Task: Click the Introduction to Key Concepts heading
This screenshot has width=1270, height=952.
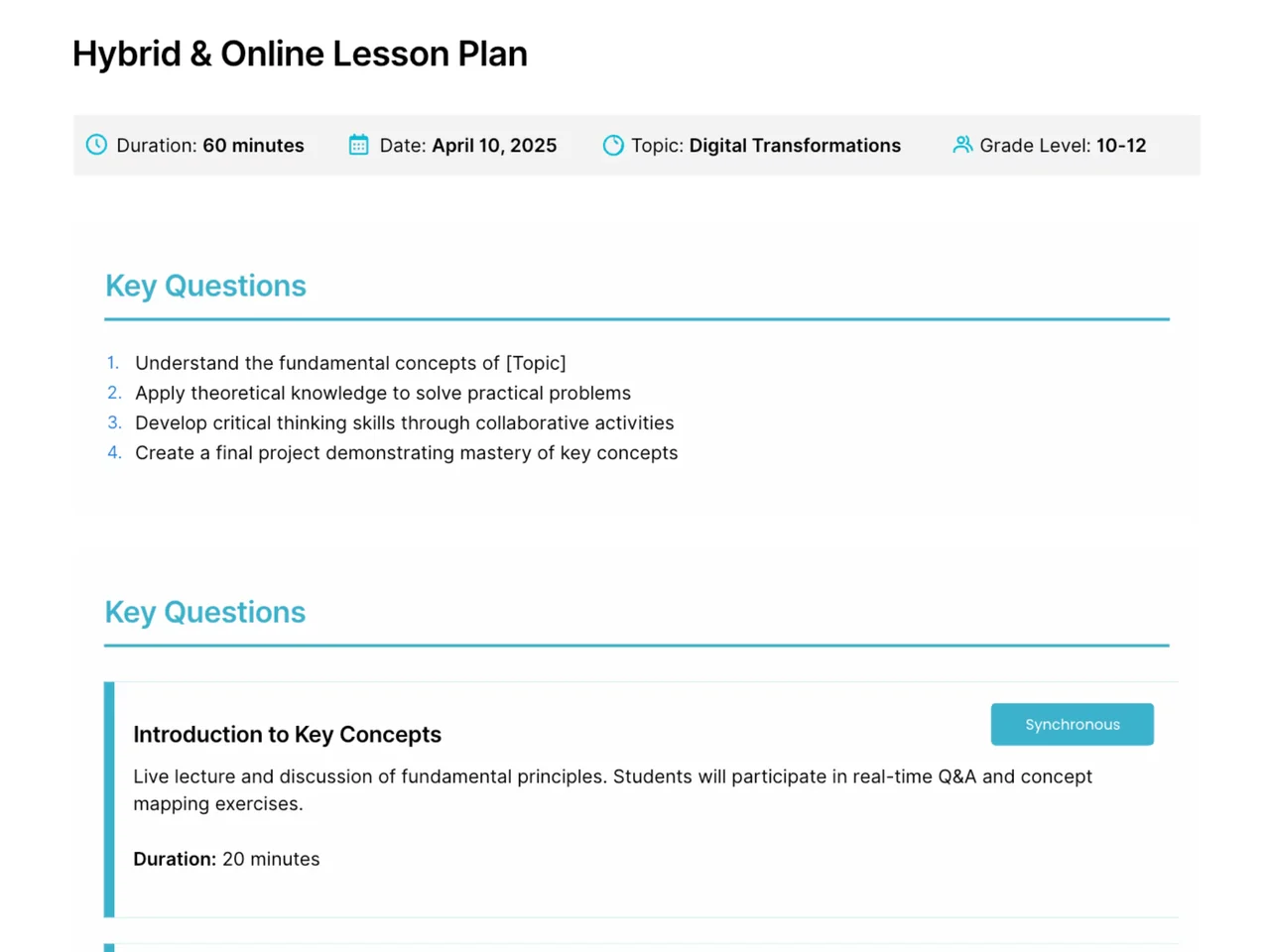Action: click(x=287, y=734)
